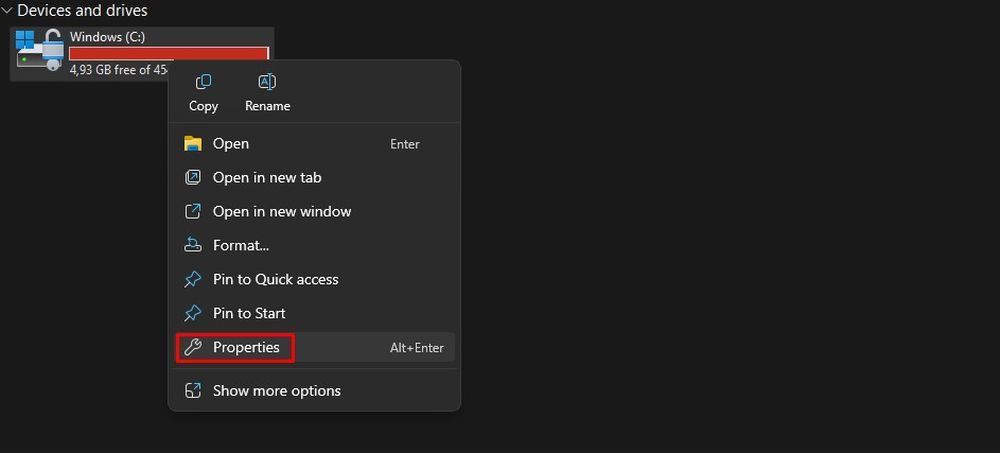Screen dimensions: 1000x453
Task: Click the wrench icon beside Properties
Action: point(193,347)
